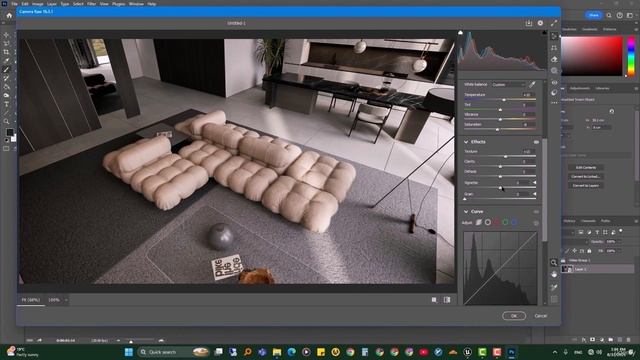
Task: Click the Windows Start button
Action: pyautogui.click(x=129, y=352)
